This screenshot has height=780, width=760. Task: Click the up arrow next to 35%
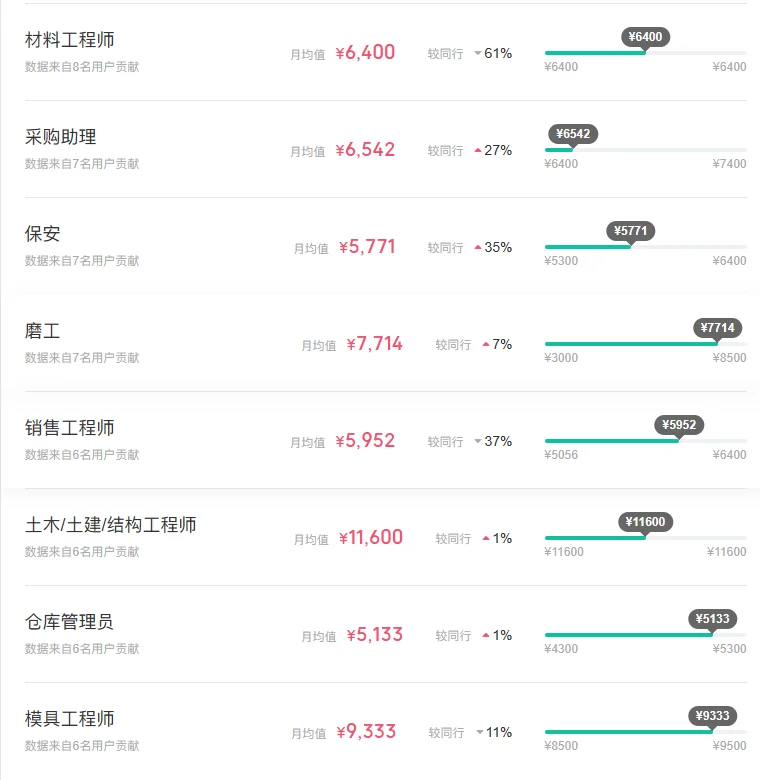[477, 247]
